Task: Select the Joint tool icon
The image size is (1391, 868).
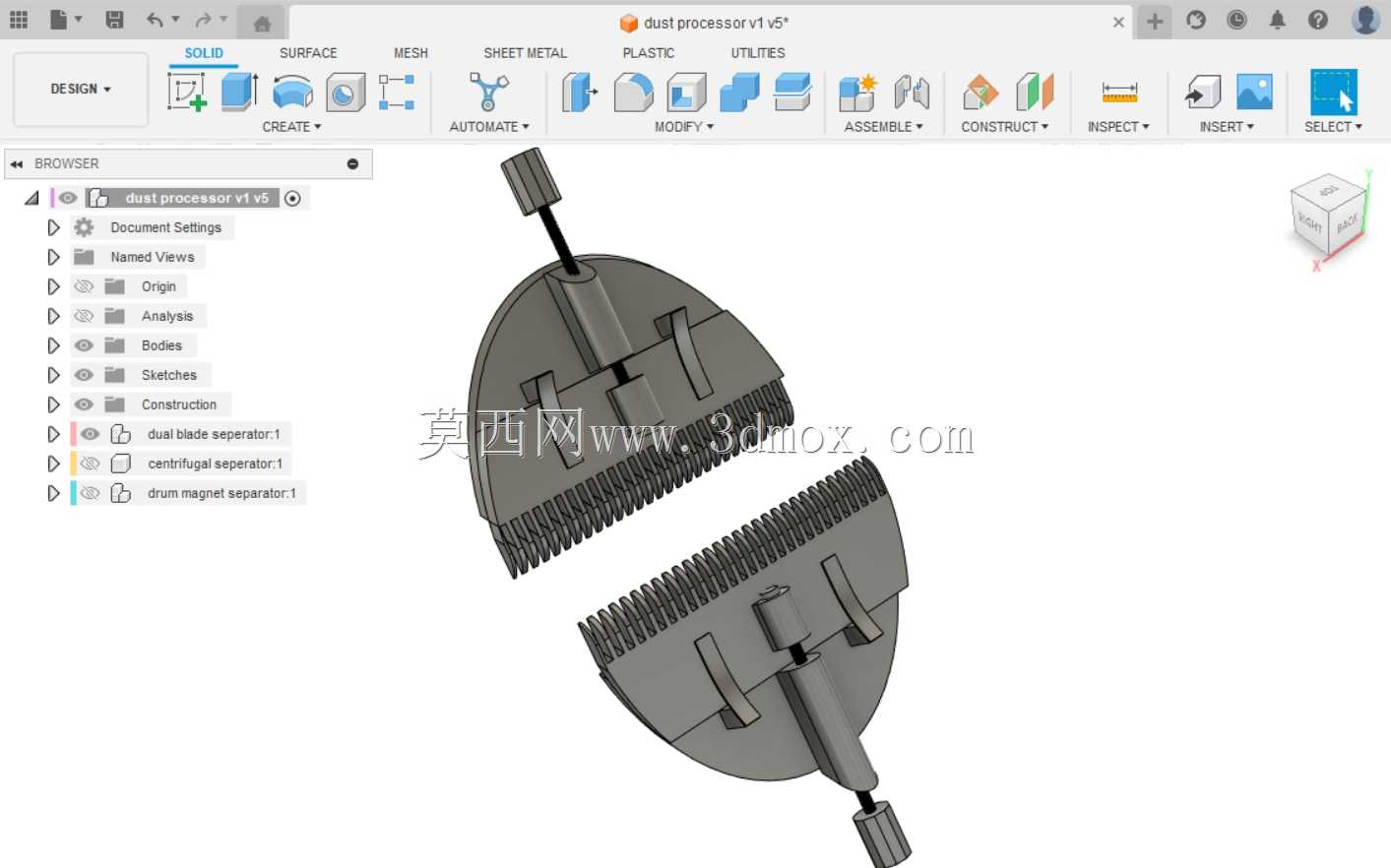Action: (912, 93)
